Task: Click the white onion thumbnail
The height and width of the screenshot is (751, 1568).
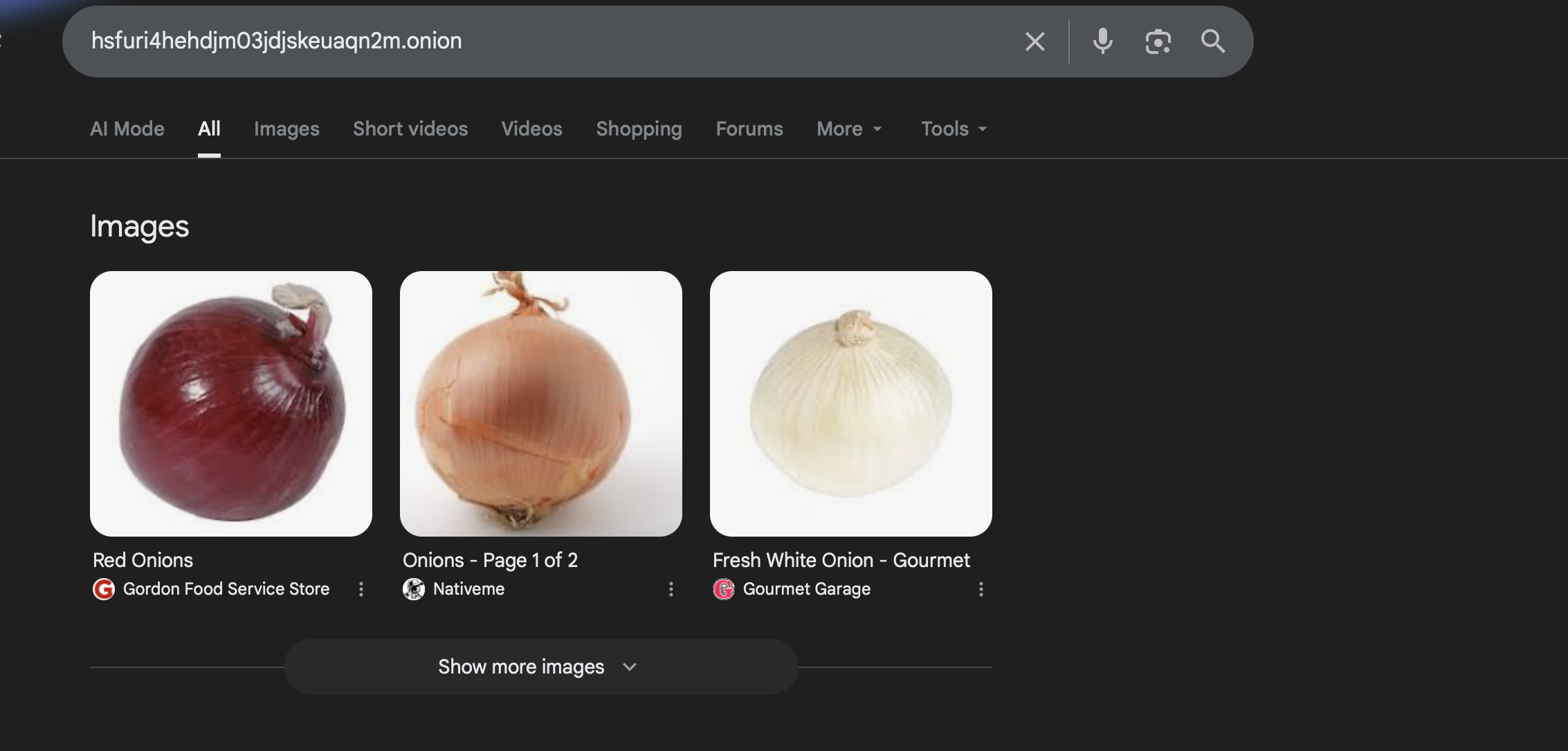Action: [x=850, y=404]
